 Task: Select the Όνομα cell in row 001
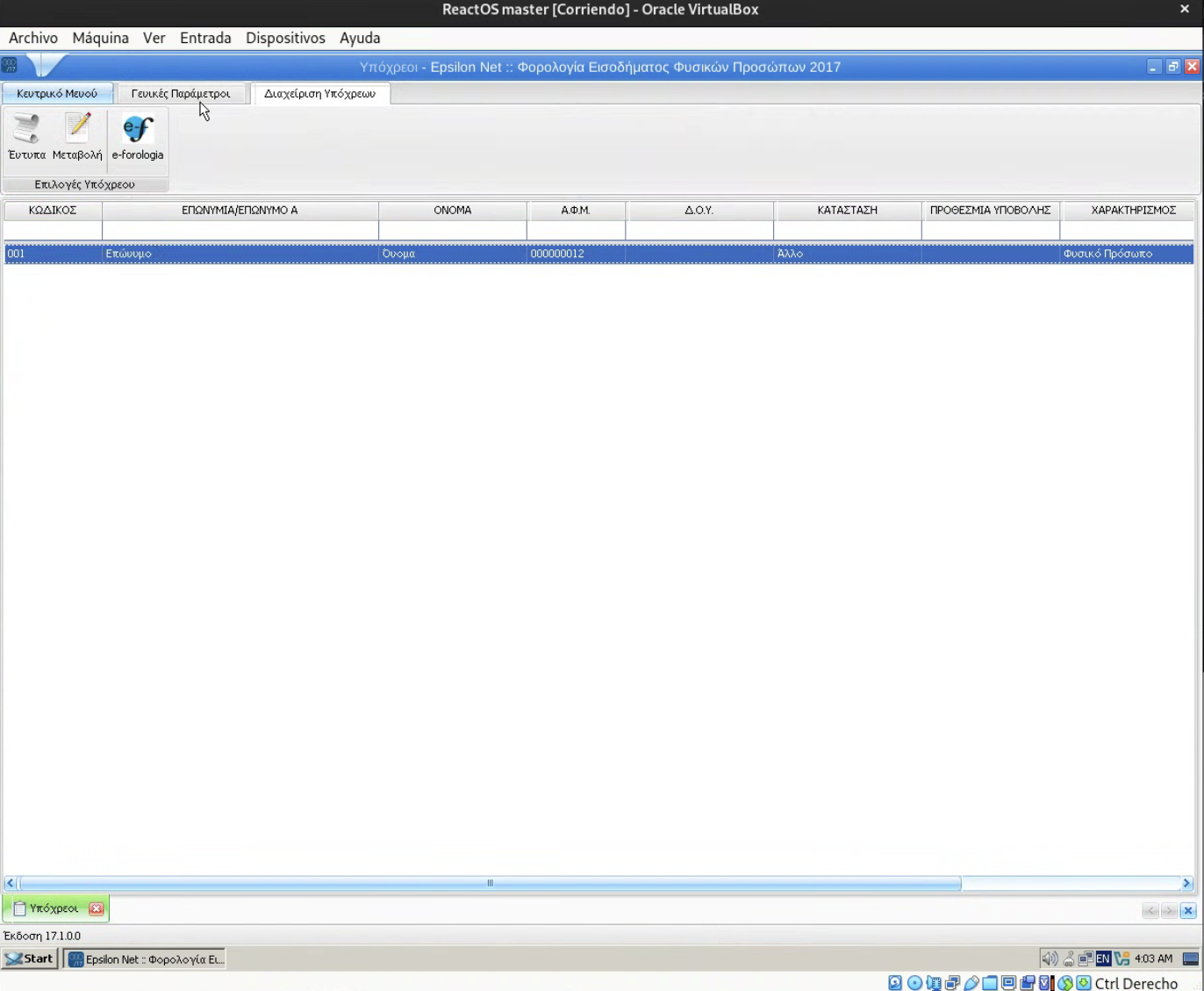coord(453,254)
